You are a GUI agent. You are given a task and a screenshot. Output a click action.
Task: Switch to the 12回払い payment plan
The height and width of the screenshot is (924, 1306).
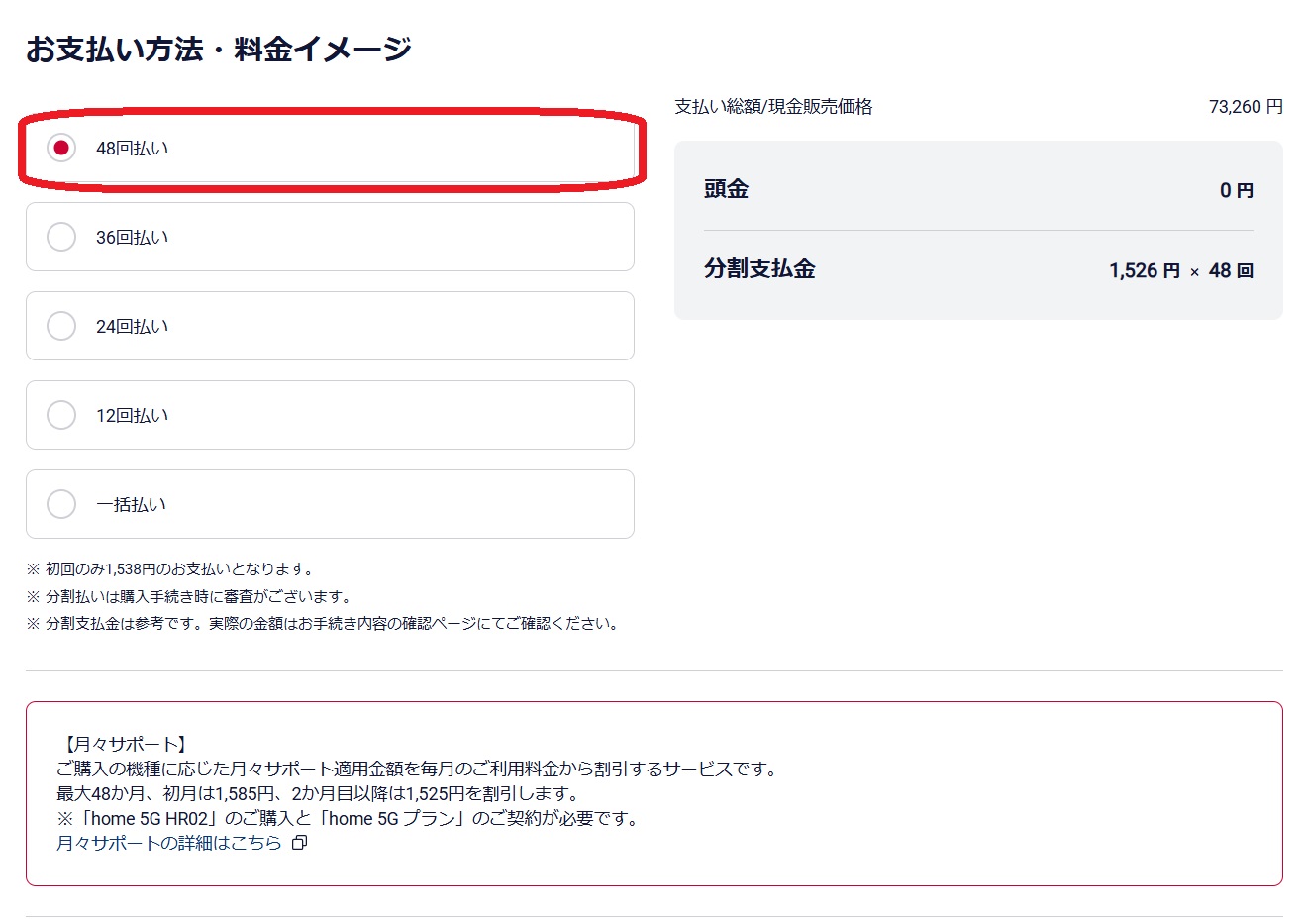click(x=330, y=415)
